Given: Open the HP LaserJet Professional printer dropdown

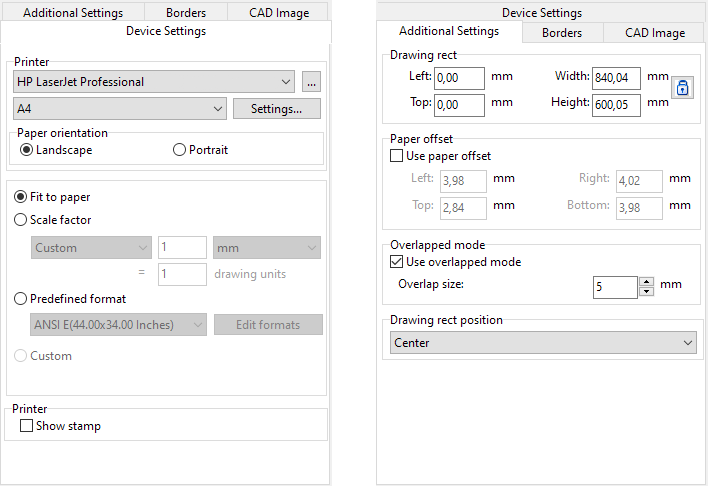Looking at the screenshot, I should (155, 82).
